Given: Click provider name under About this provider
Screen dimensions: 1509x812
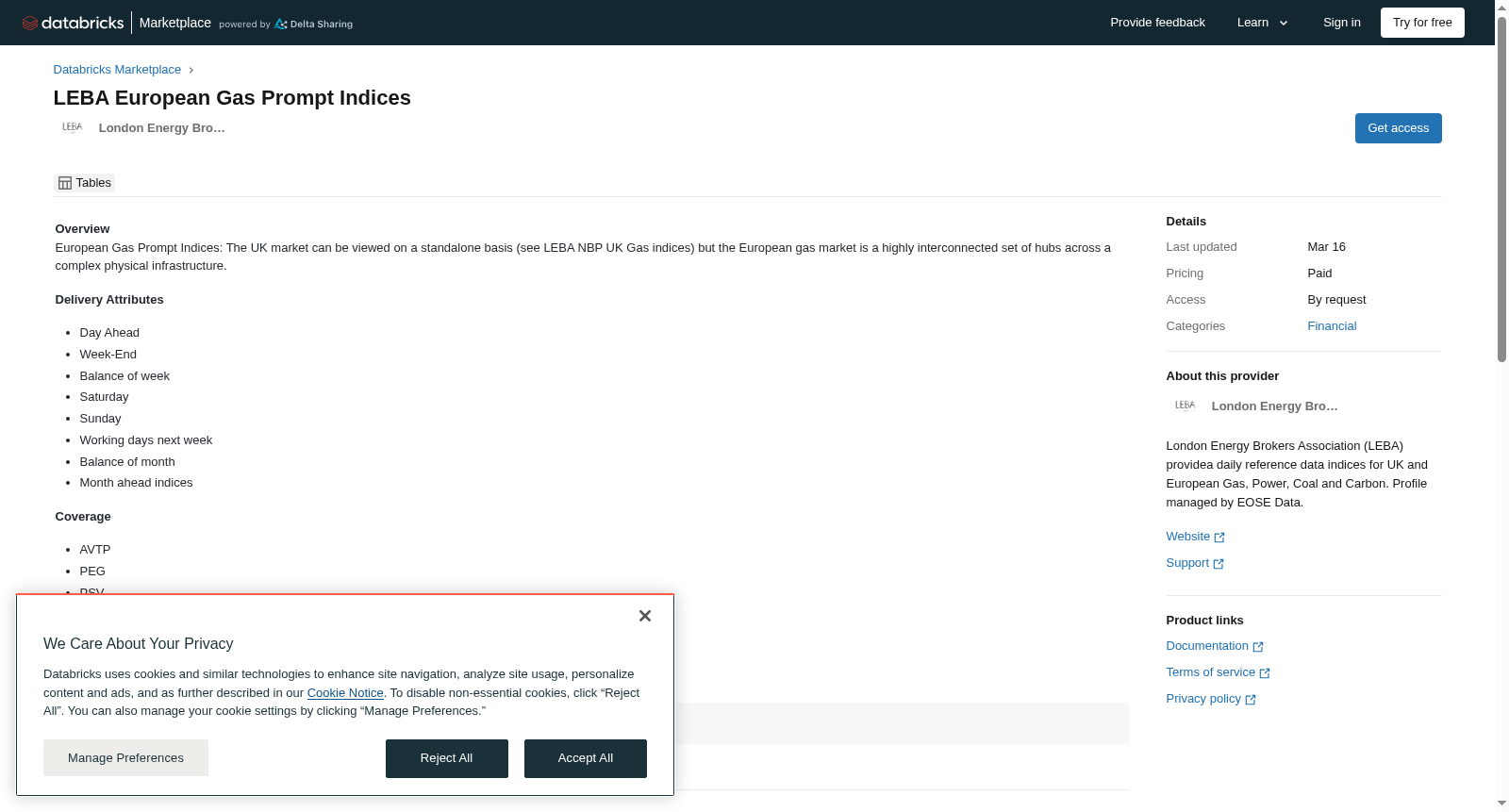Looking at the screenshot, I should click(x=1275, y=406).
